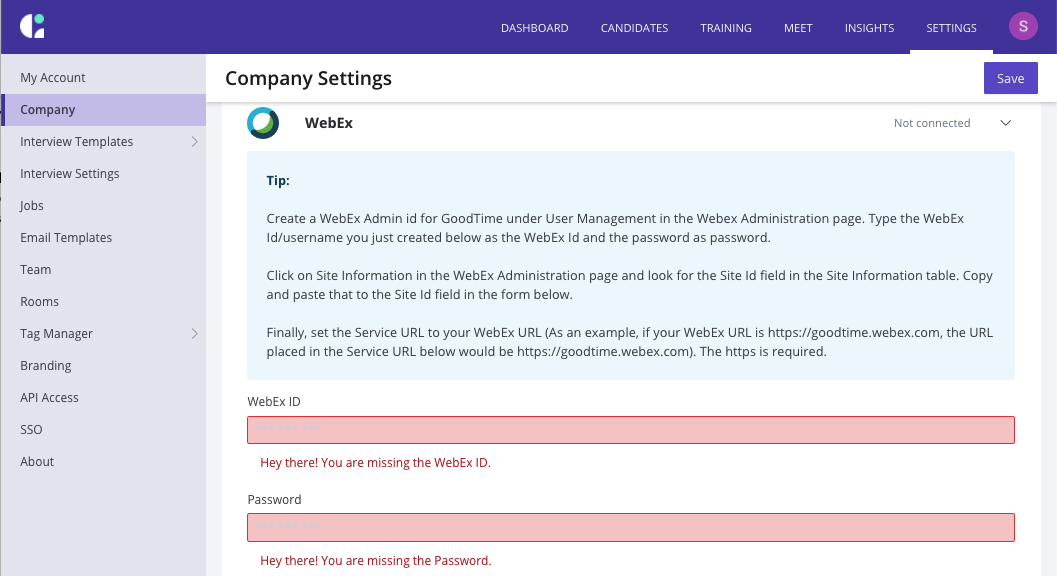The height and width of the screenshot is (576, 1057).
Task: Go to the Branding settings
Action: click(x=46, y=366)
